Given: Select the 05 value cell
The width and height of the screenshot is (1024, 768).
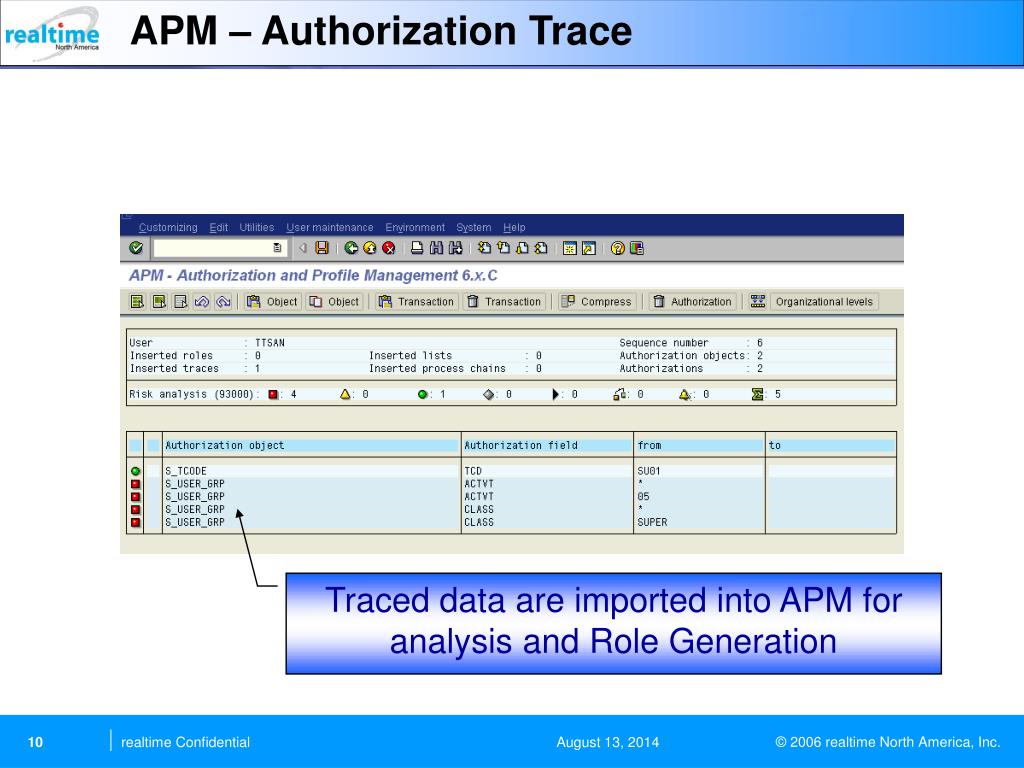Looking at the screenshot, I should point(699,496).
